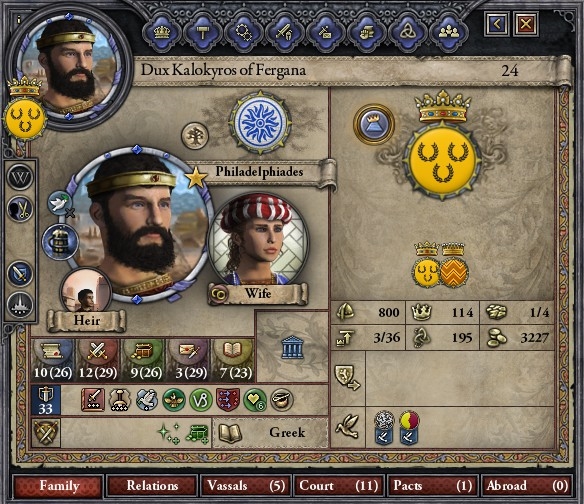Click the Intrigue dagger icon in top bar

pyautogui.click(x=326, y=32)
